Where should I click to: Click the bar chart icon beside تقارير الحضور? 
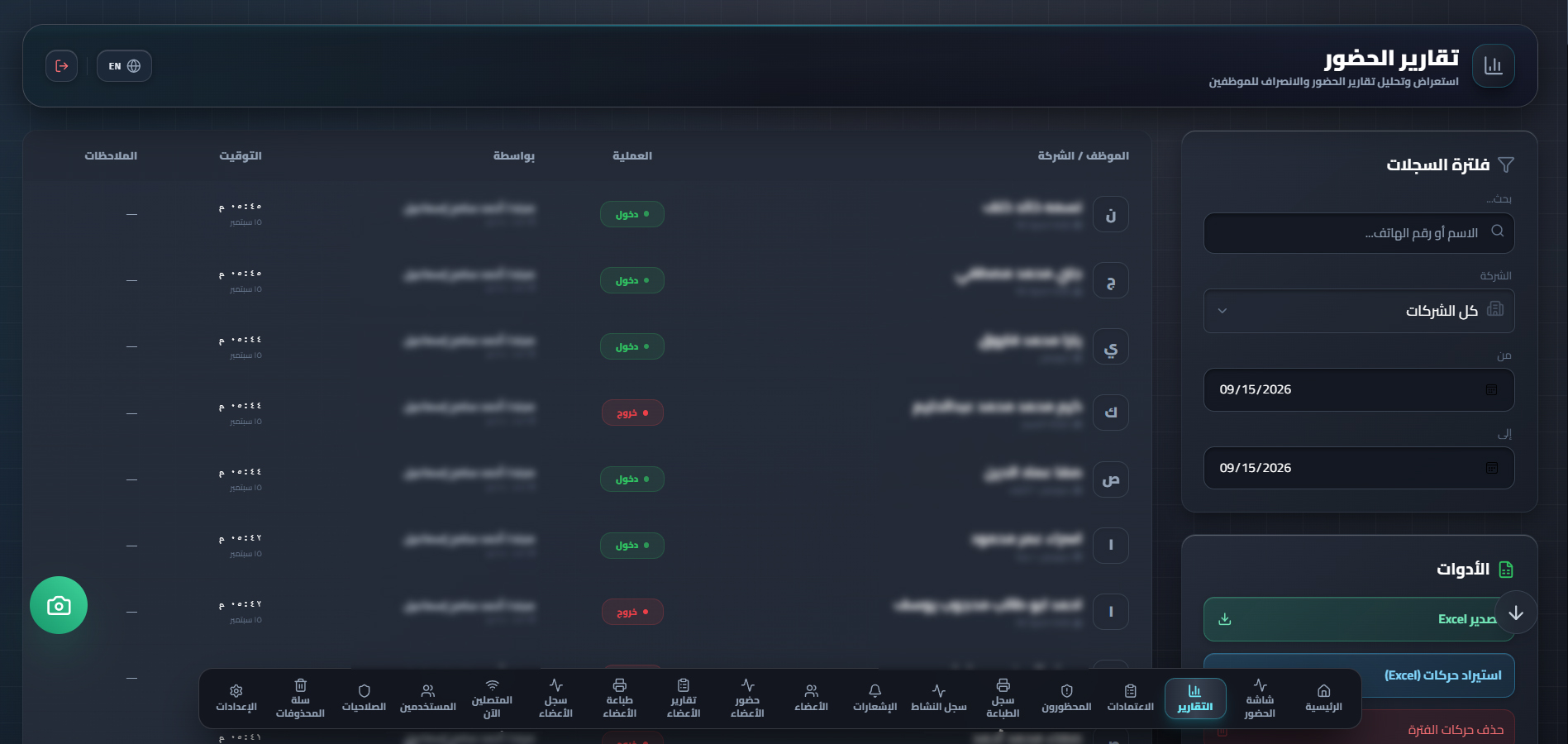point(1493,66)
